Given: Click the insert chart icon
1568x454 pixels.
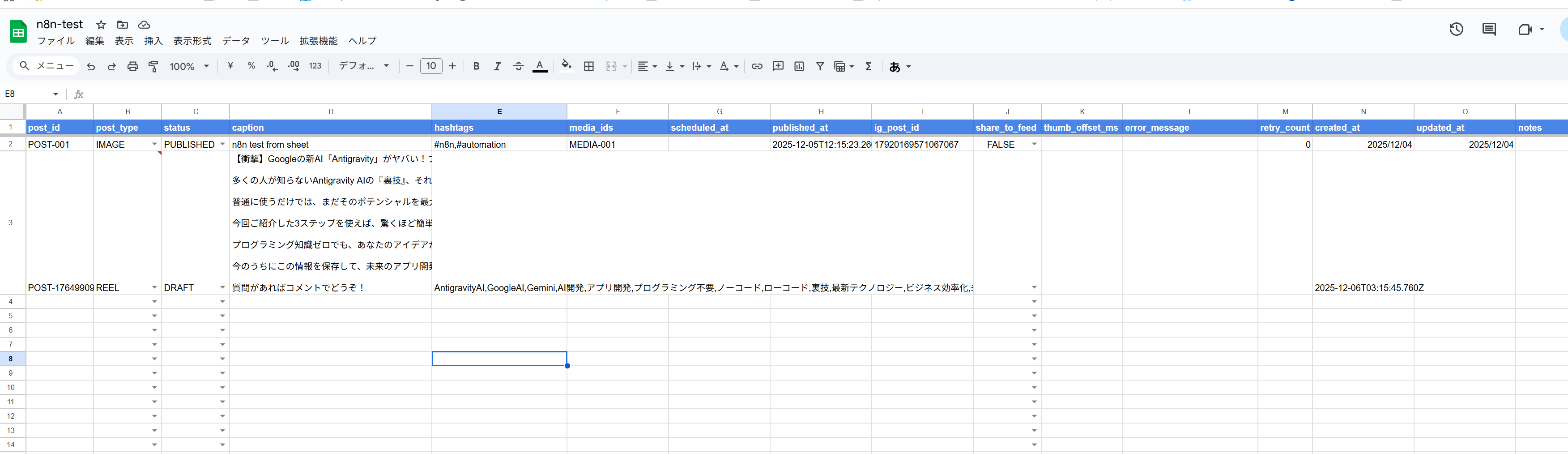Looking at the screenshot, I should tap(799, 66).
